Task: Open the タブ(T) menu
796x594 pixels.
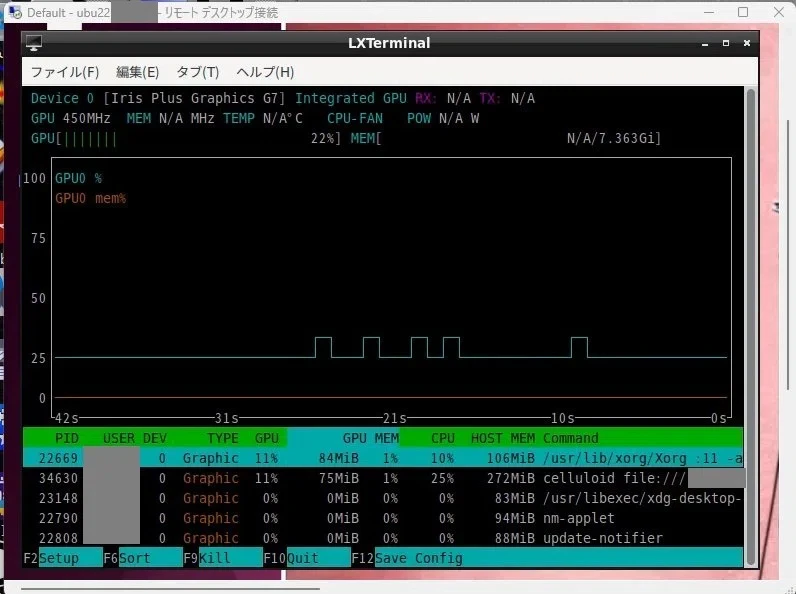Action: (x=197, y=72)
